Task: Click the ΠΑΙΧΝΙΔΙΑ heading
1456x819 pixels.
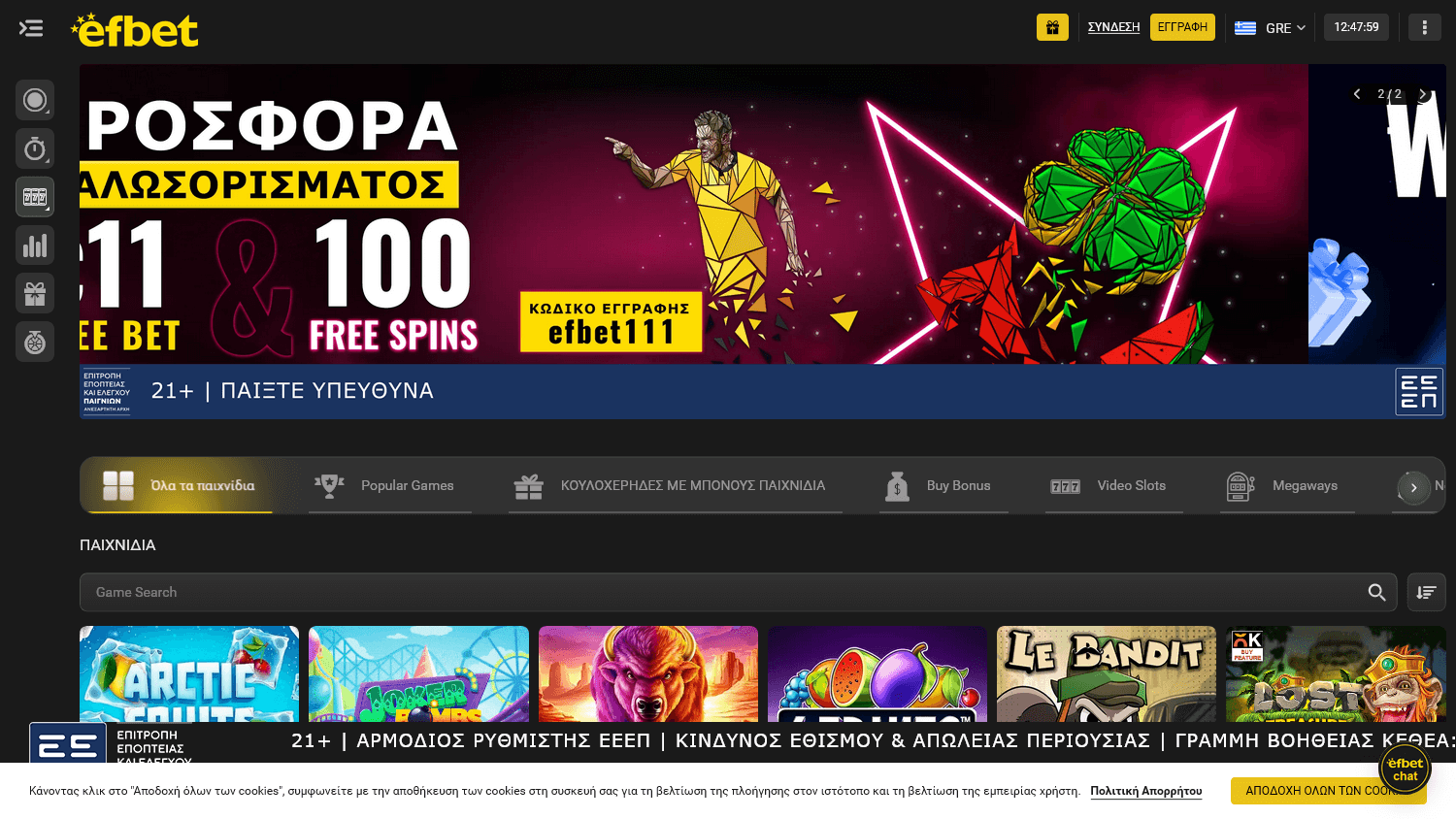Action: (x=117, y=545)
